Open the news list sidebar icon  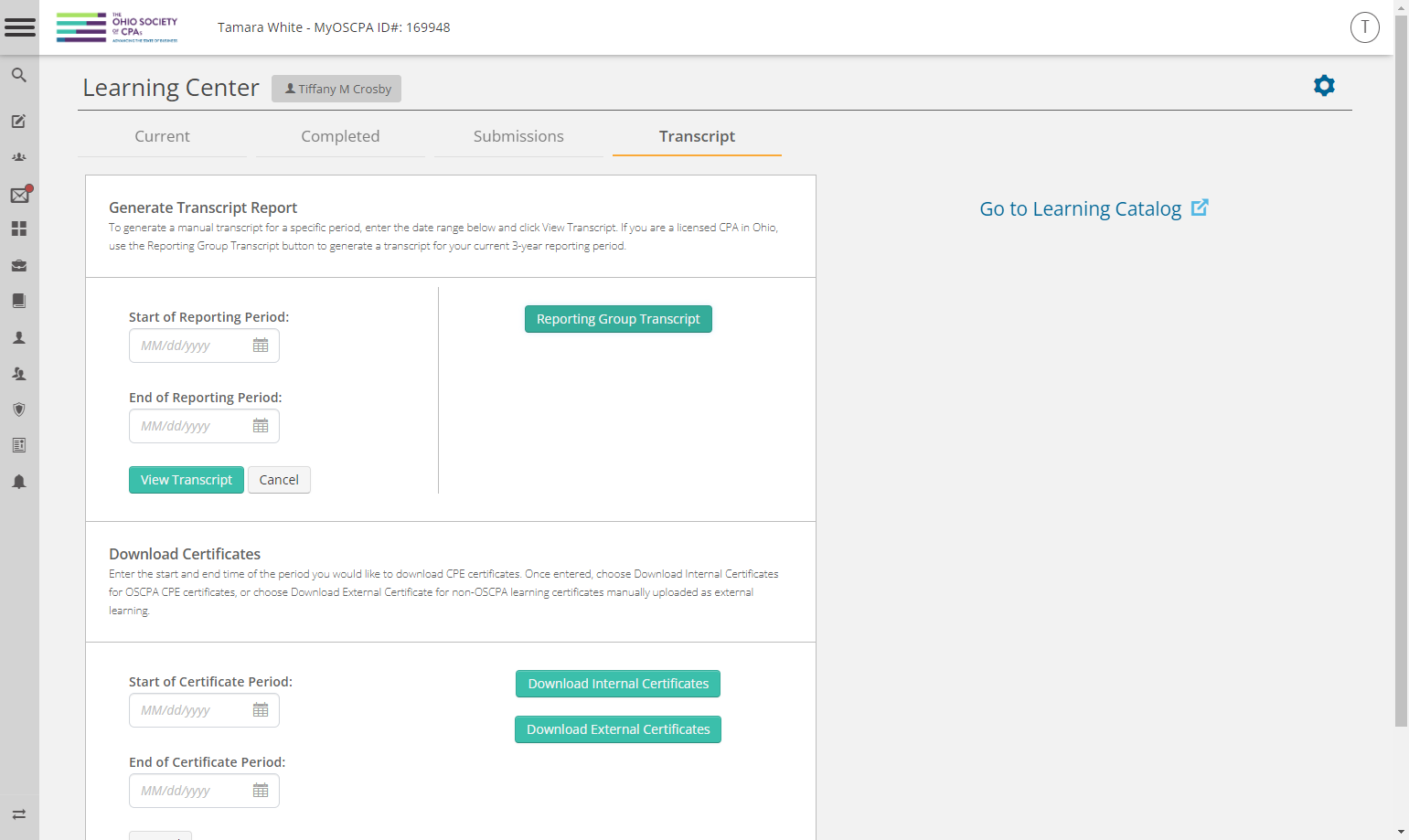pos(18,445)
